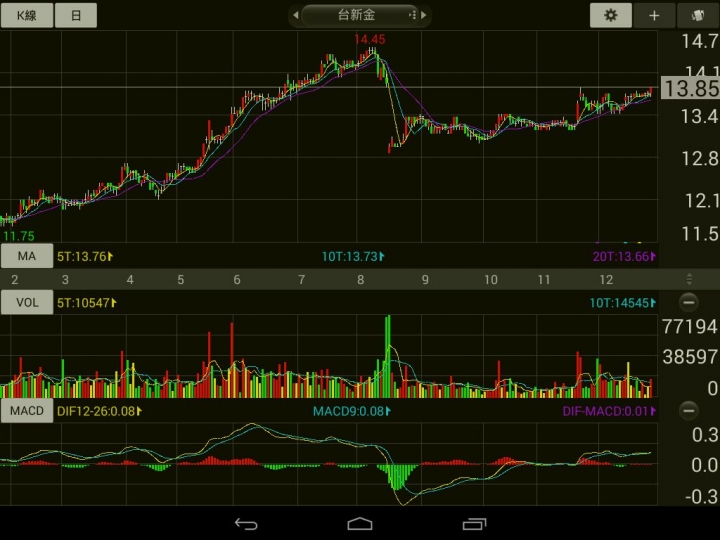The width and height of the screenshot is (720, 540).
Task: Tap the current price 13.85 tag
Action: (x=690, y=88)
